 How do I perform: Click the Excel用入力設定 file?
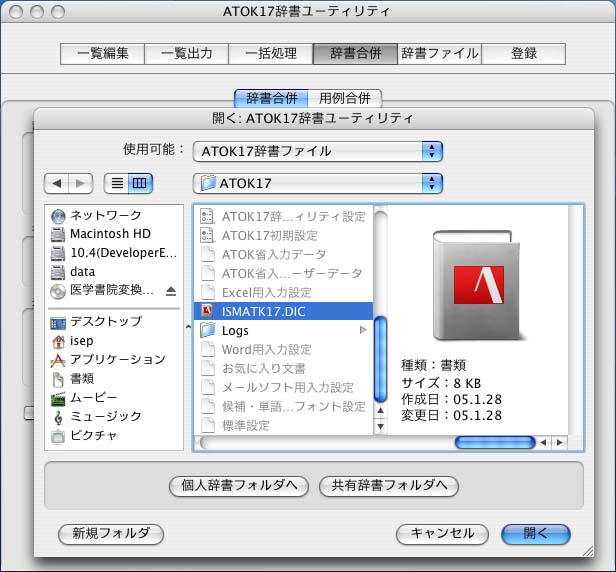point(283,292)
